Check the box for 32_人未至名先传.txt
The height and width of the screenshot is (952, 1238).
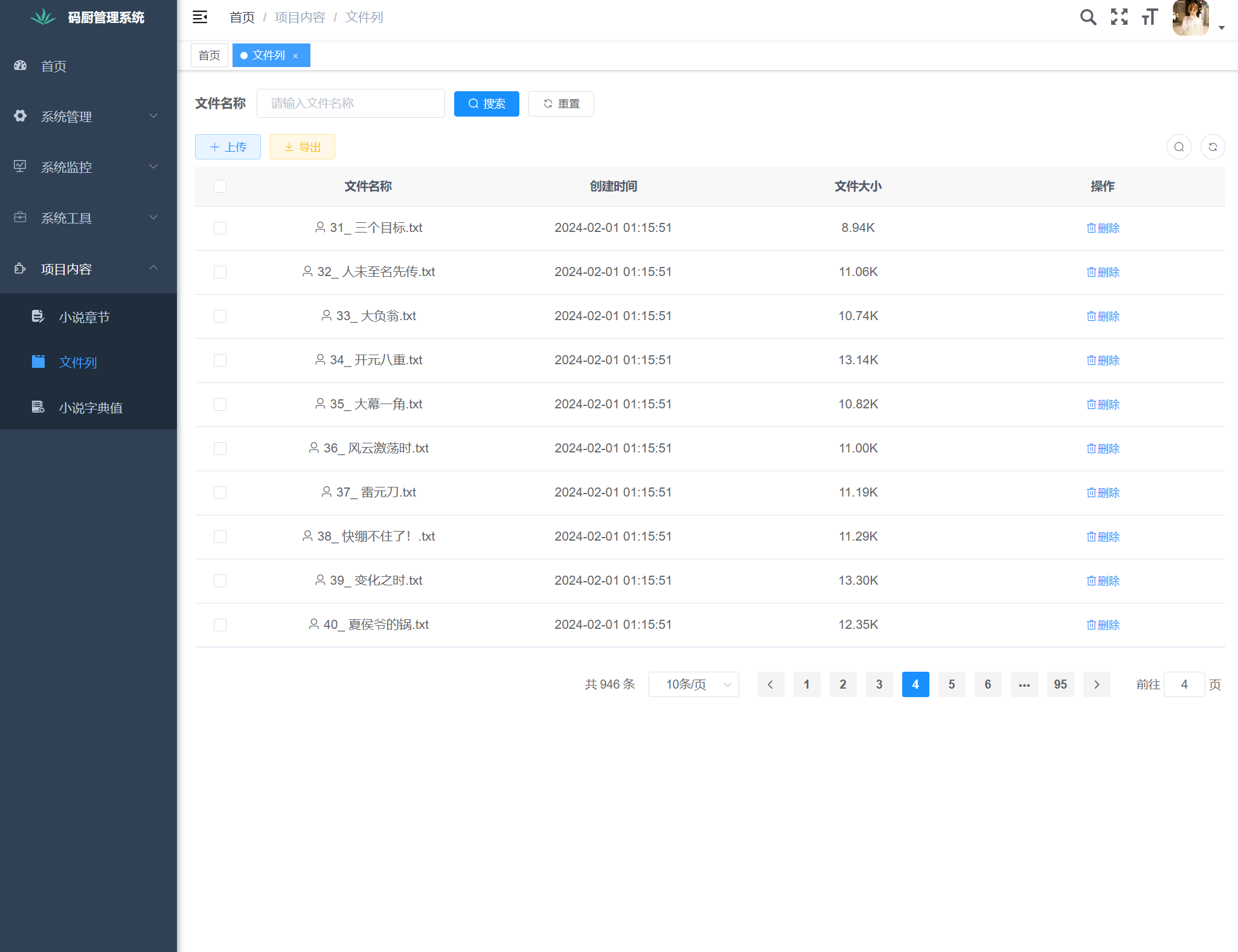coord(220,272)
